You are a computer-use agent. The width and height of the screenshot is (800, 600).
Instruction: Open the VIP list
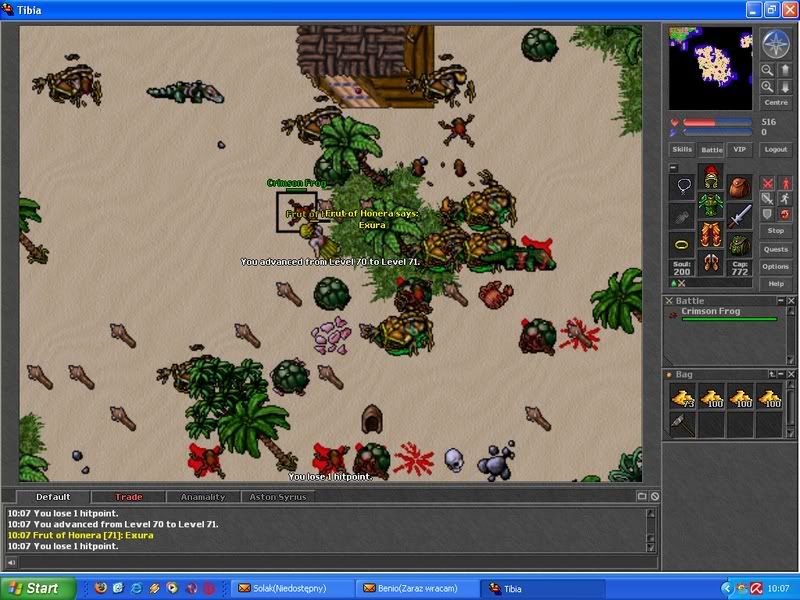coord(739,149)
